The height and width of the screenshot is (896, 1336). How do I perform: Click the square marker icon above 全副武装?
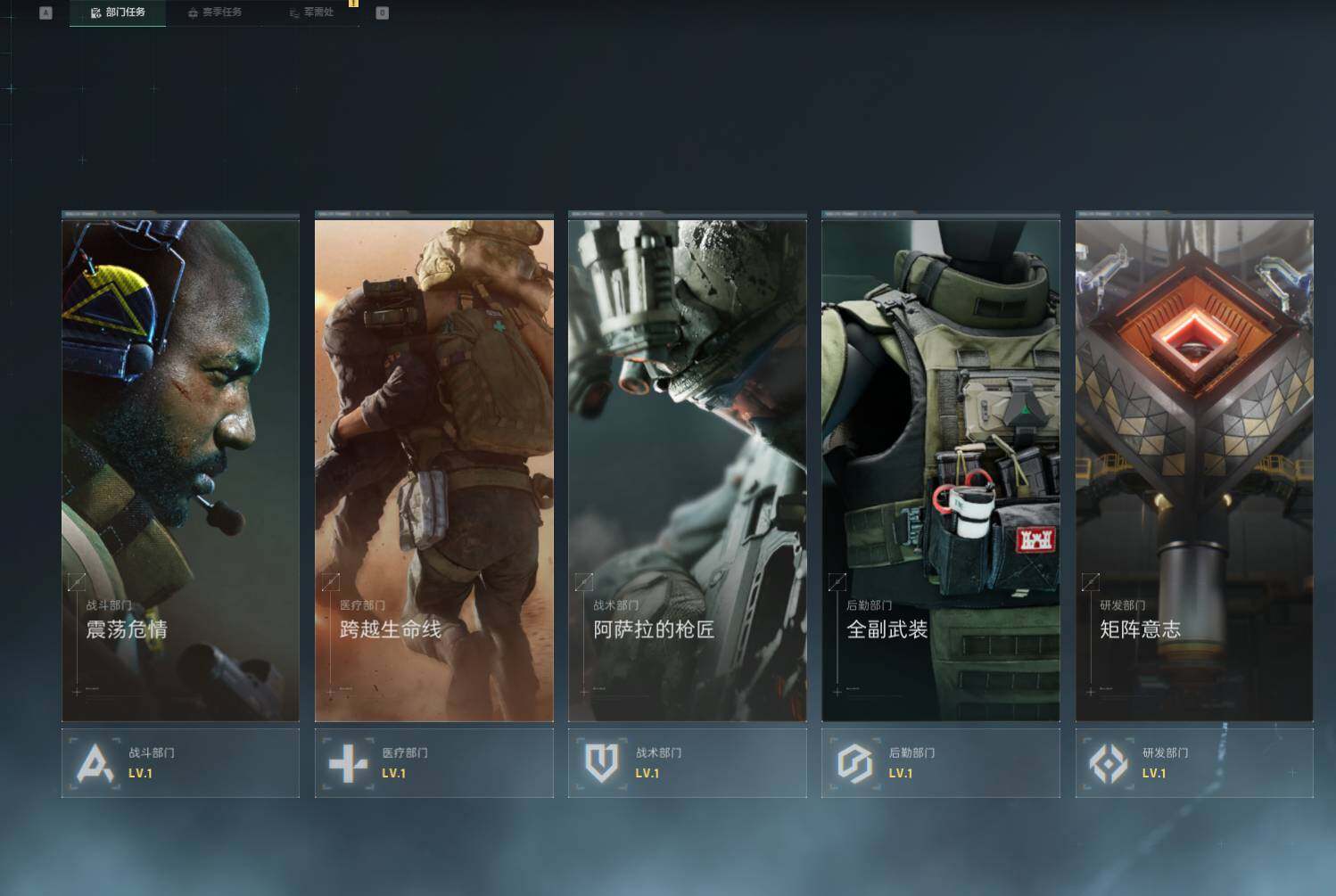pos(837,582)
